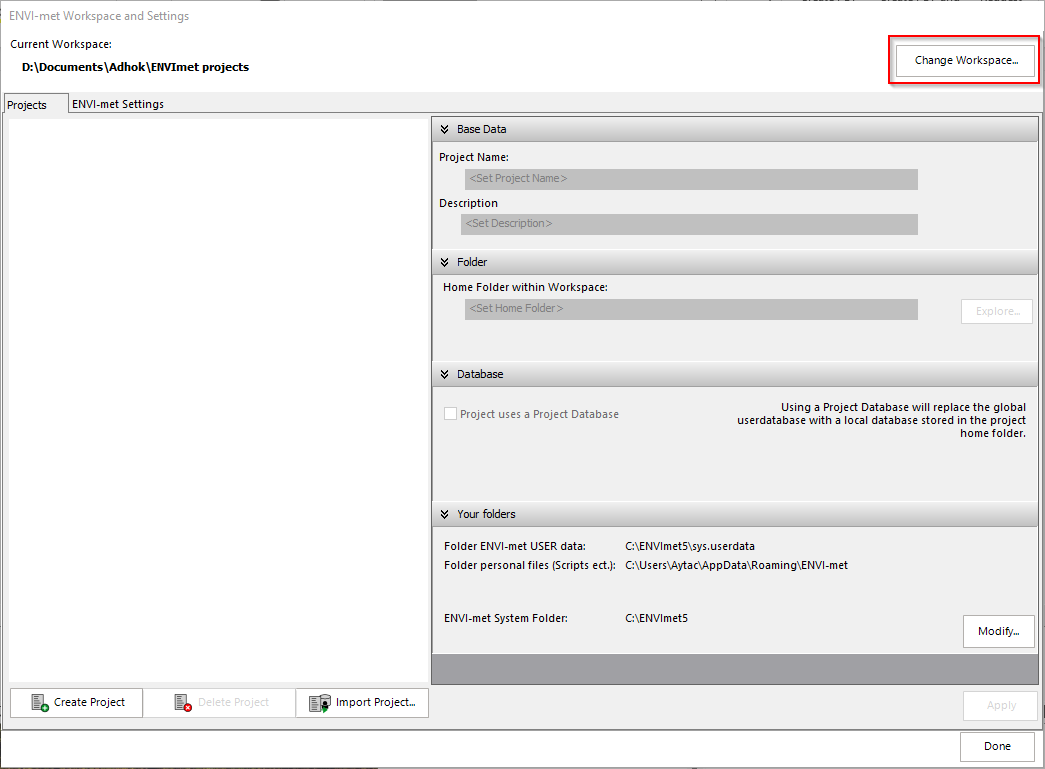Screen dimensions: 1045x769
Task: Click the Create Project icon
Action: (x=40, y=703)
